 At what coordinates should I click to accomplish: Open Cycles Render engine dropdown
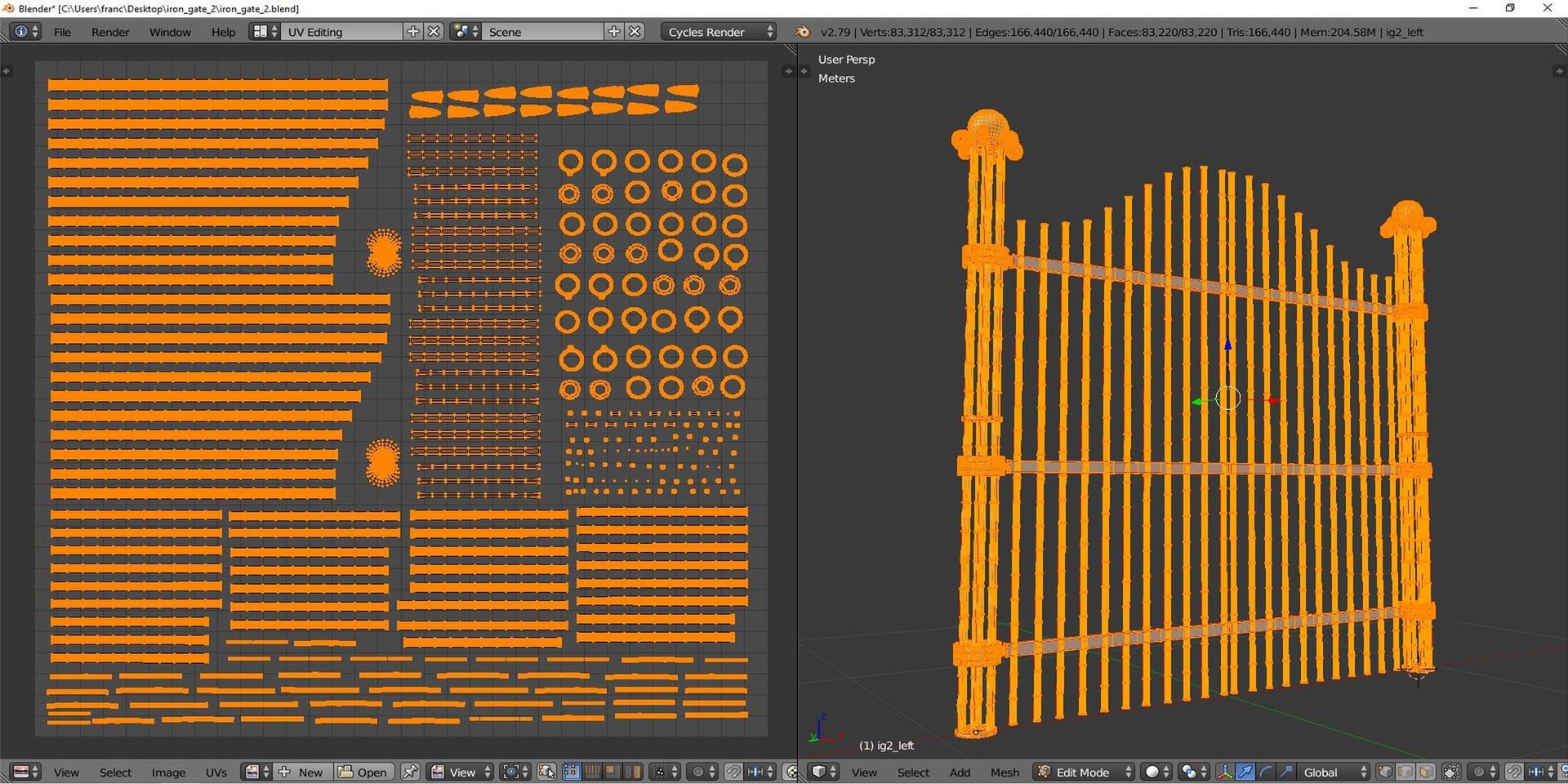point(718,32)
